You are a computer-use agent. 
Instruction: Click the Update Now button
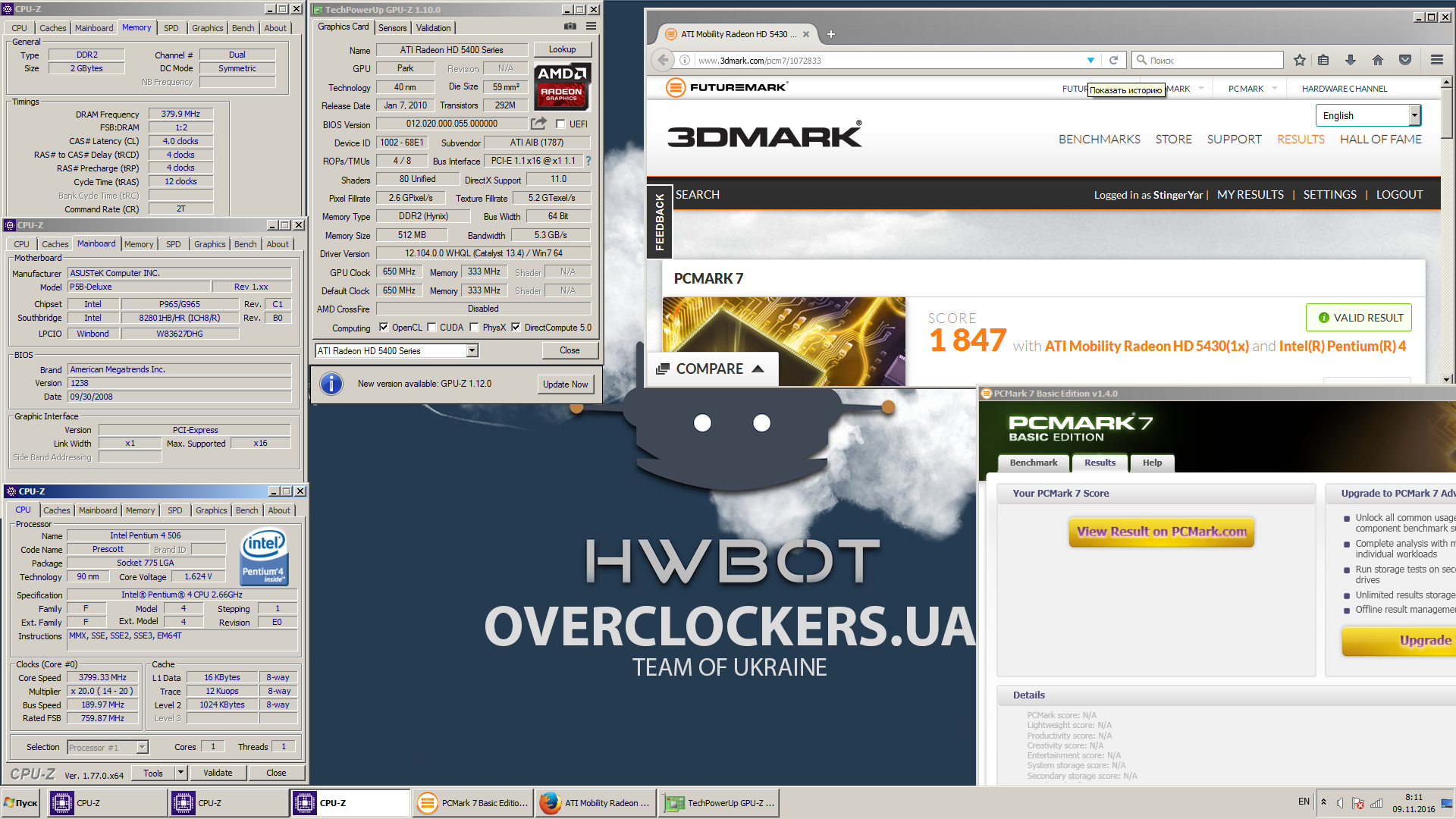[565, 384]
